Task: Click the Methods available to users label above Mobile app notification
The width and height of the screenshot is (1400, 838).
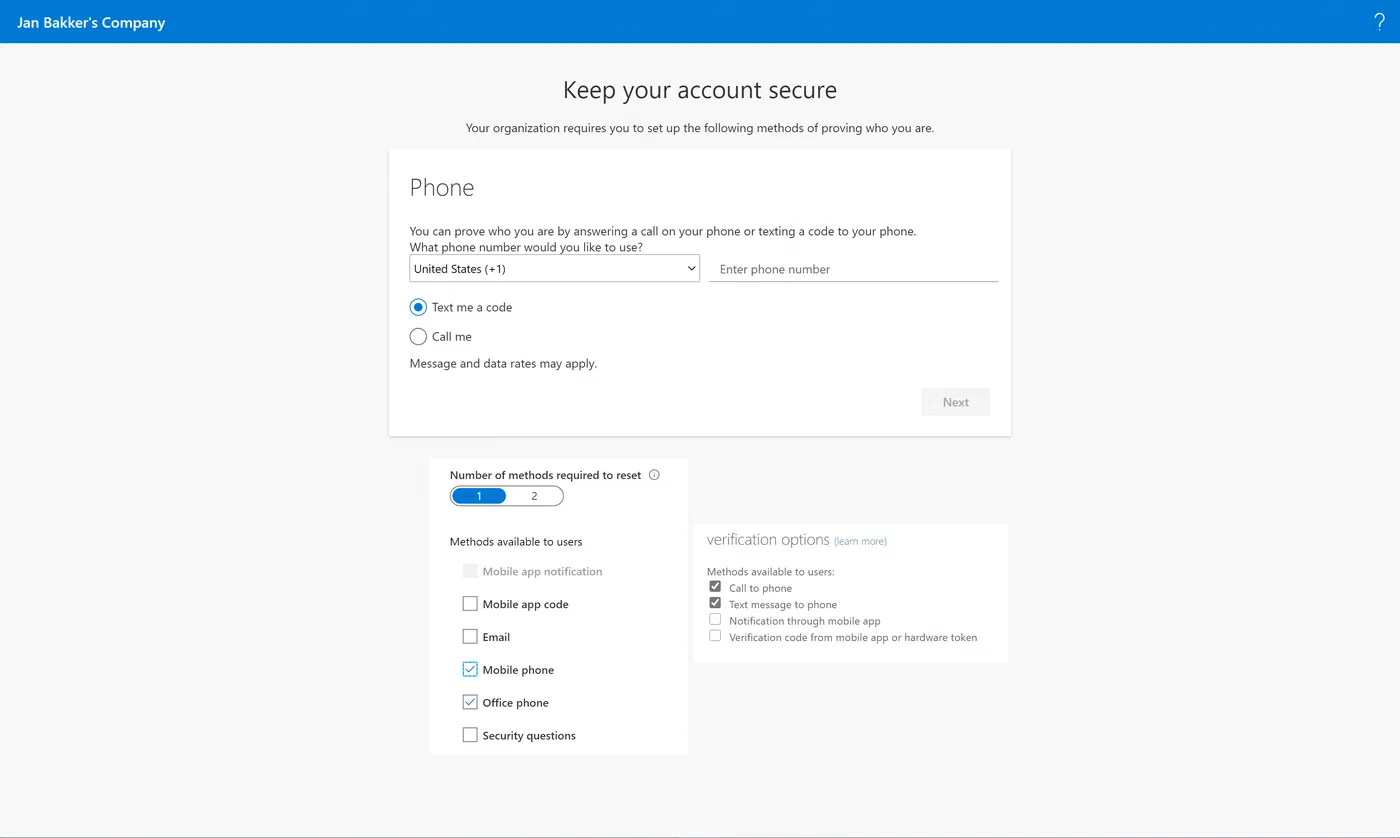Action: pyautogui.click(x=516, y=542)
